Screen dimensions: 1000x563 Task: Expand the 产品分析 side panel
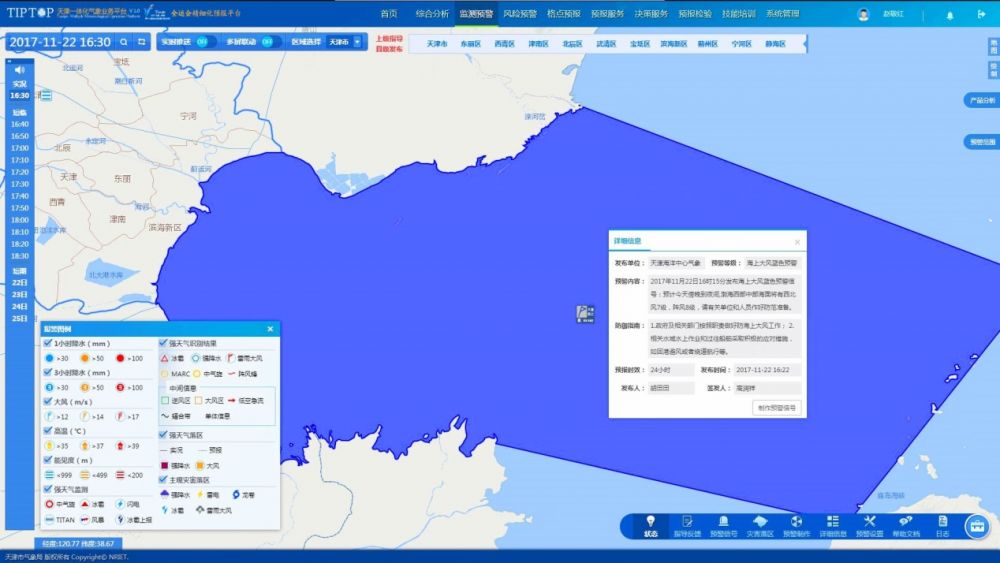tap(981, 100)
